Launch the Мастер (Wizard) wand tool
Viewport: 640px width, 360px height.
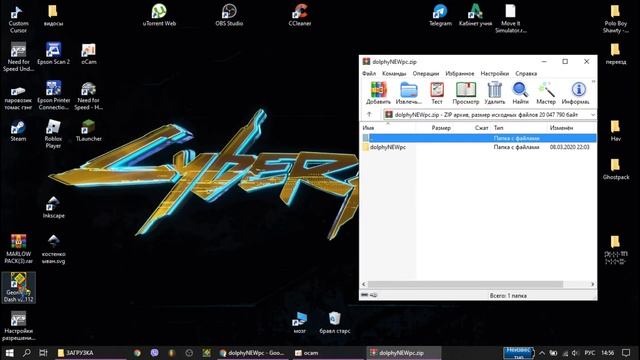tap(546, 93)
